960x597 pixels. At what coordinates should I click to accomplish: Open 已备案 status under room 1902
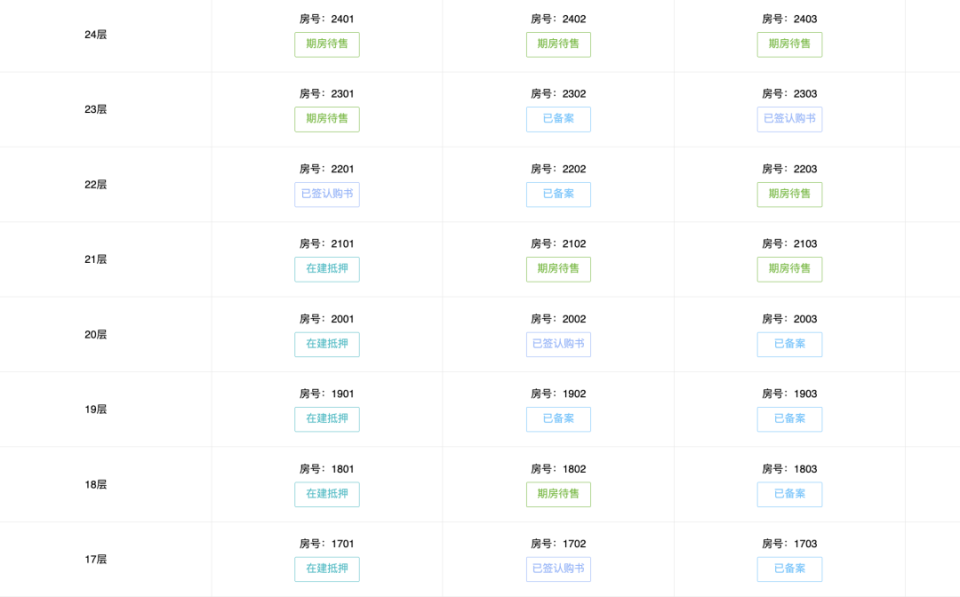(x=558, y=419)
